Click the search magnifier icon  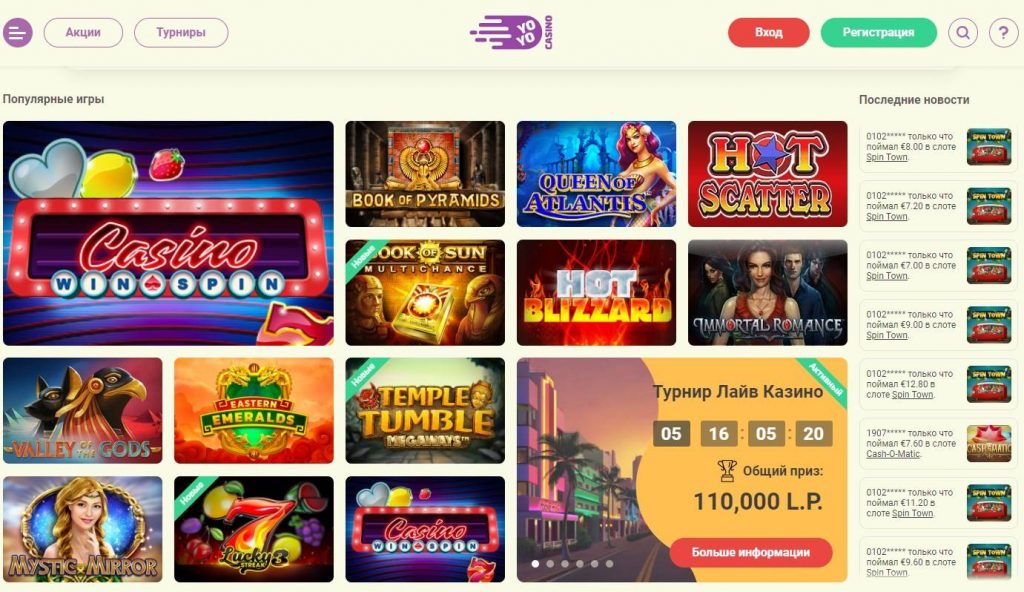[x=963, y=32]
